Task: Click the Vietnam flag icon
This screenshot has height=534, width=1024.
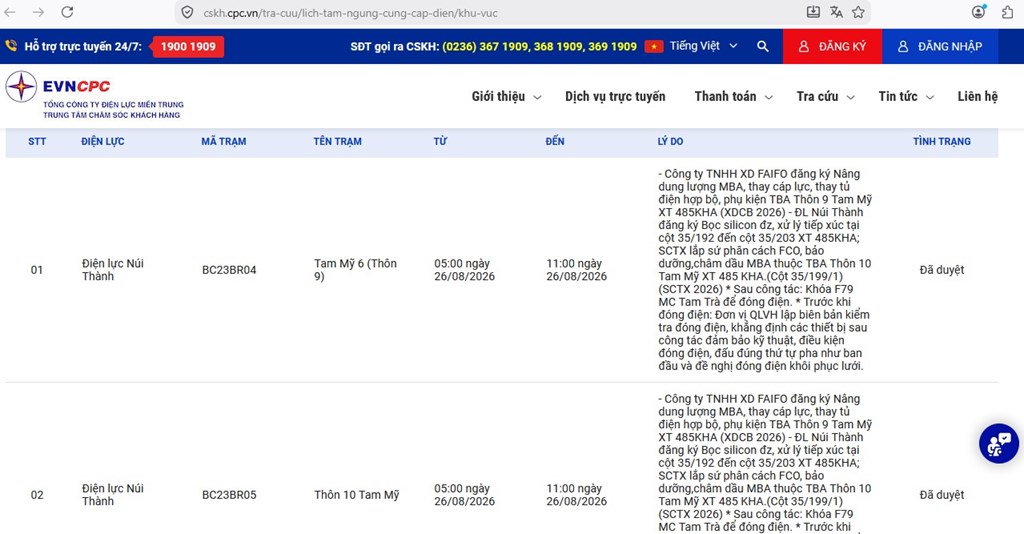Action: click(x=654, y=46)
